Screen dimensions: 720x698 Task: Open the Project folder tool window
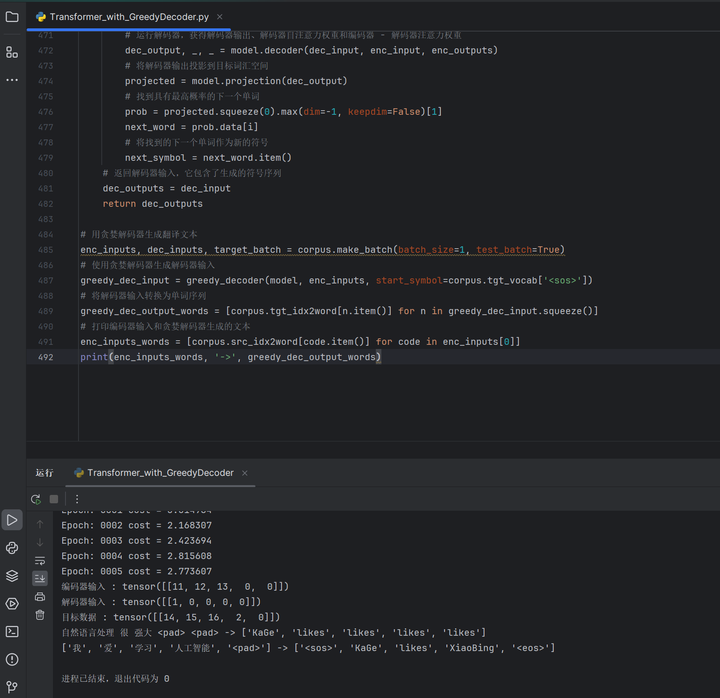click(x=12, y=17)
